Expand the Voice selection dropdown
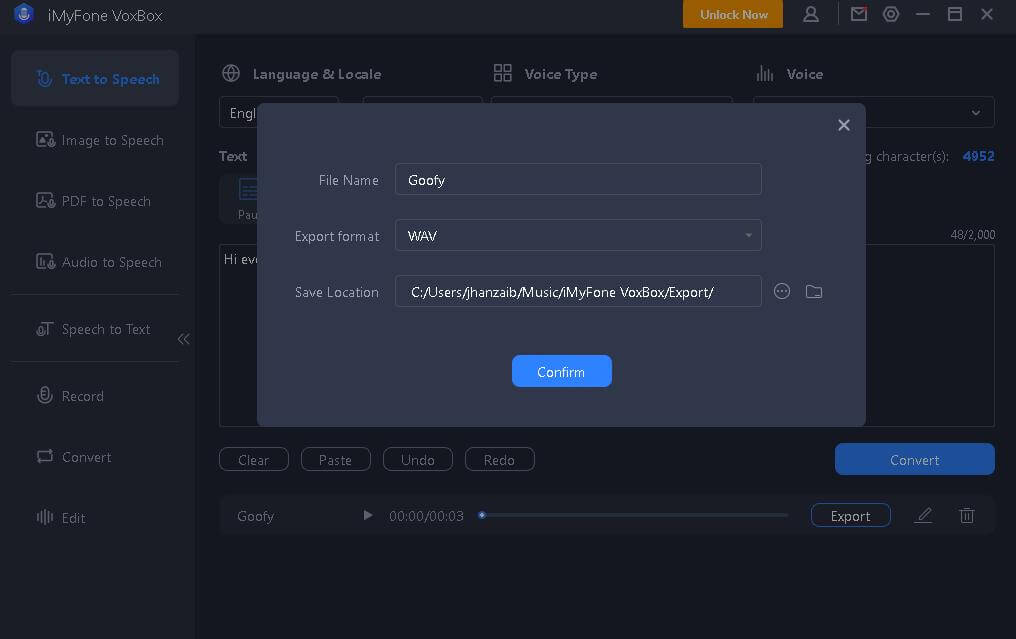The height and width of the screenshot is (639, 1016). [975, 112]
